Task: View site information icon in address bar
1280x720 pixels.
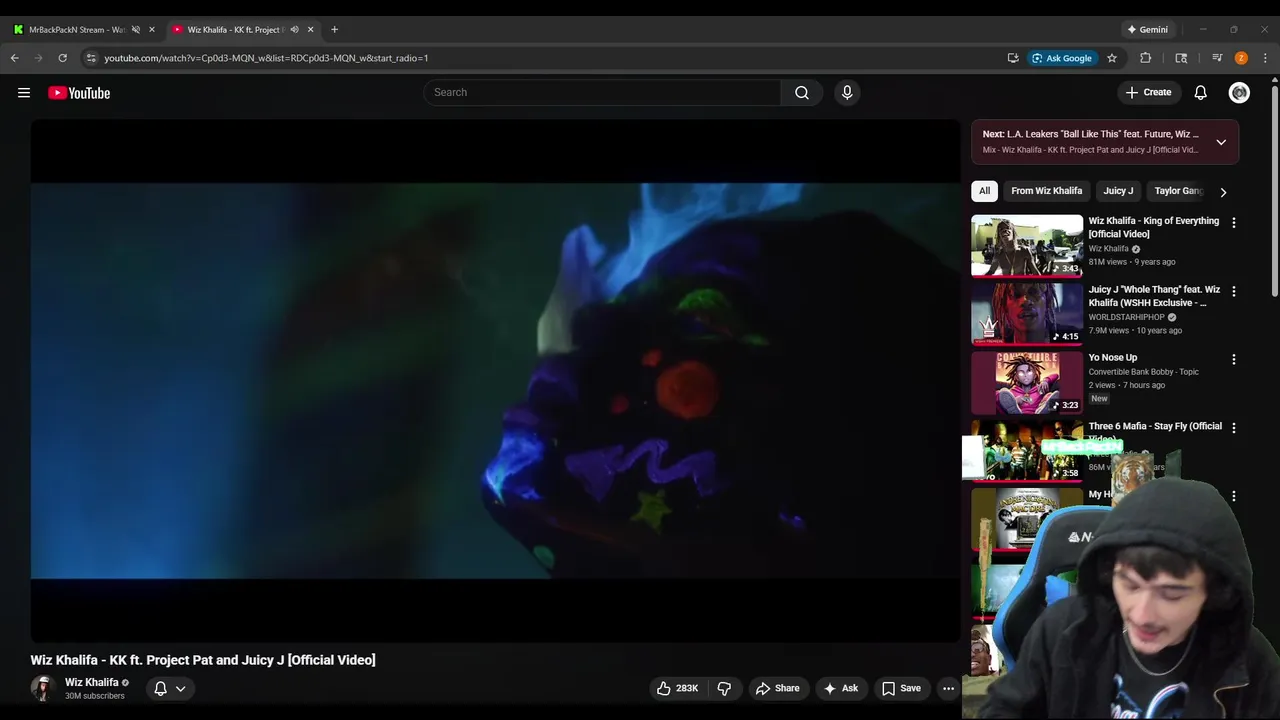Action: click(91, 58)
